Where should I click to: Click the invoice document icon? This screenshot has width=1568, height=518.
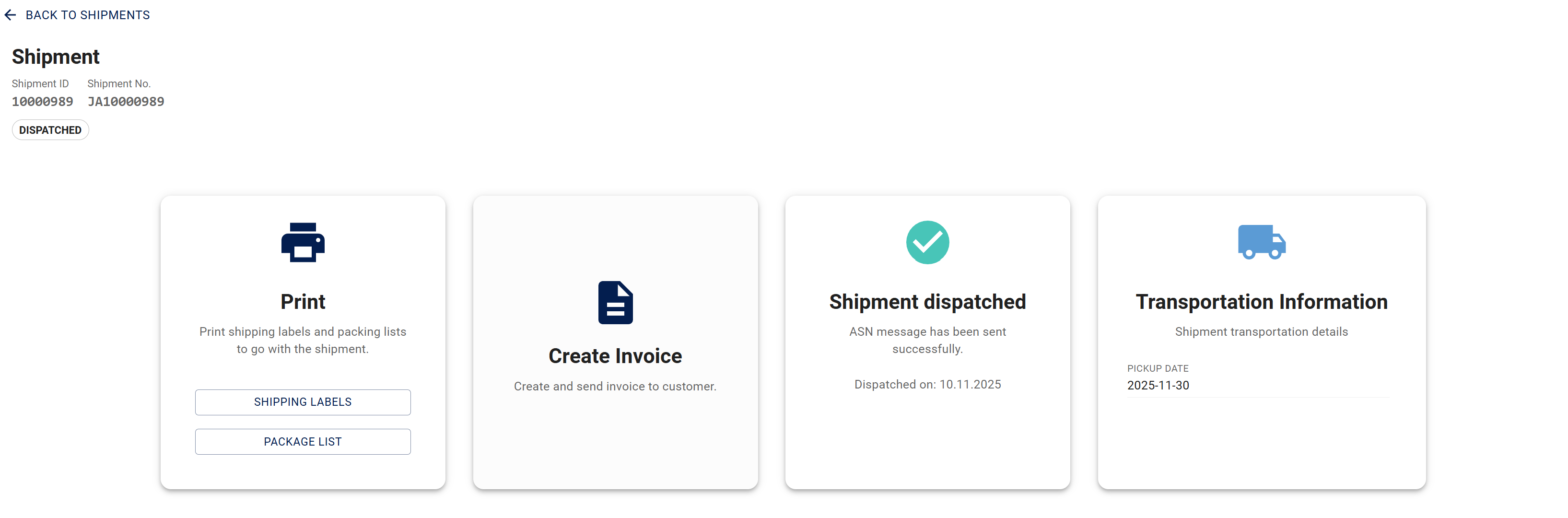click(615, 303)
